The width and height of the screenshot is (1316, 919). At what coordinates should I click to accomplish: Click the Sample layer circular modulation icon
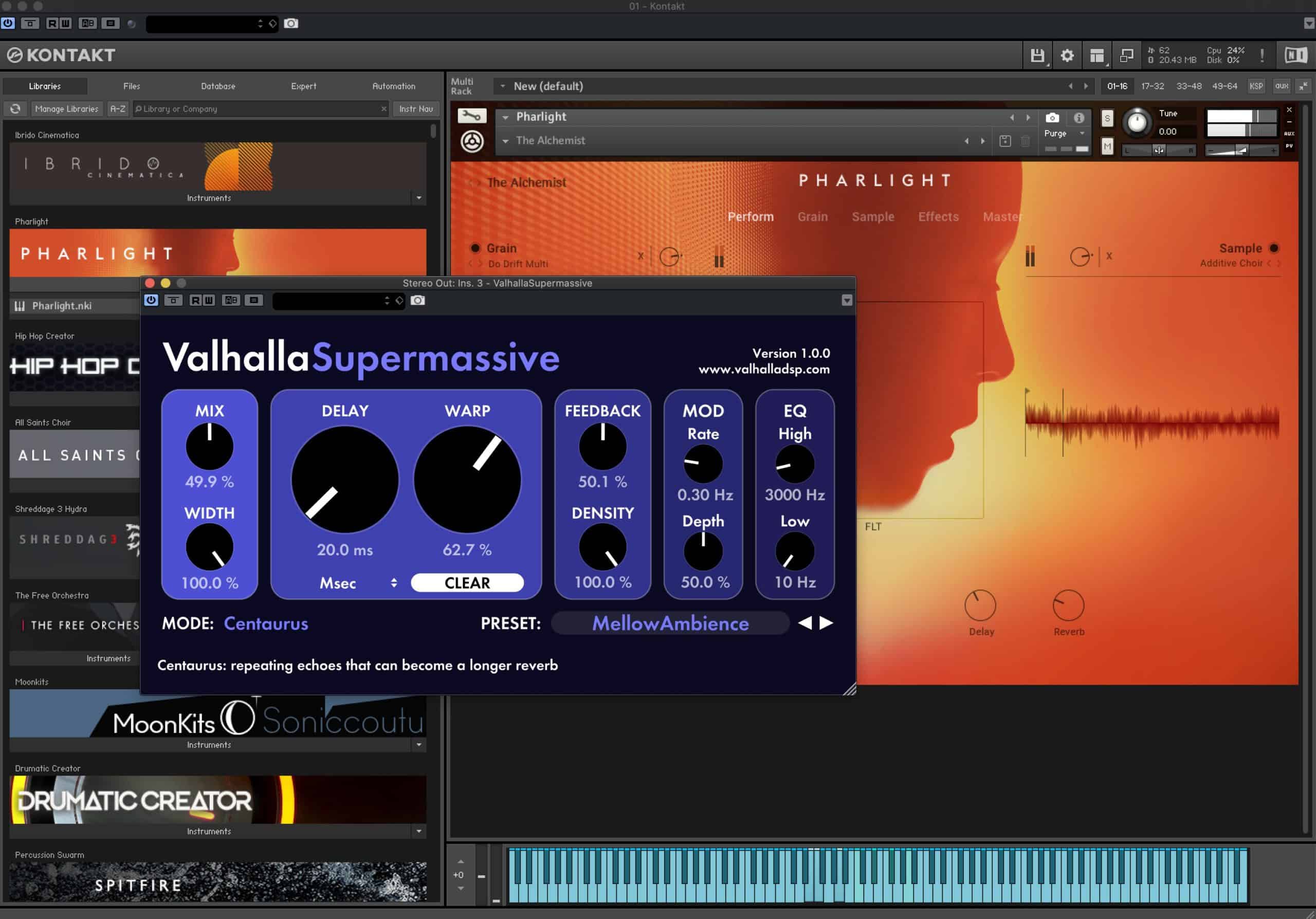1081,256
